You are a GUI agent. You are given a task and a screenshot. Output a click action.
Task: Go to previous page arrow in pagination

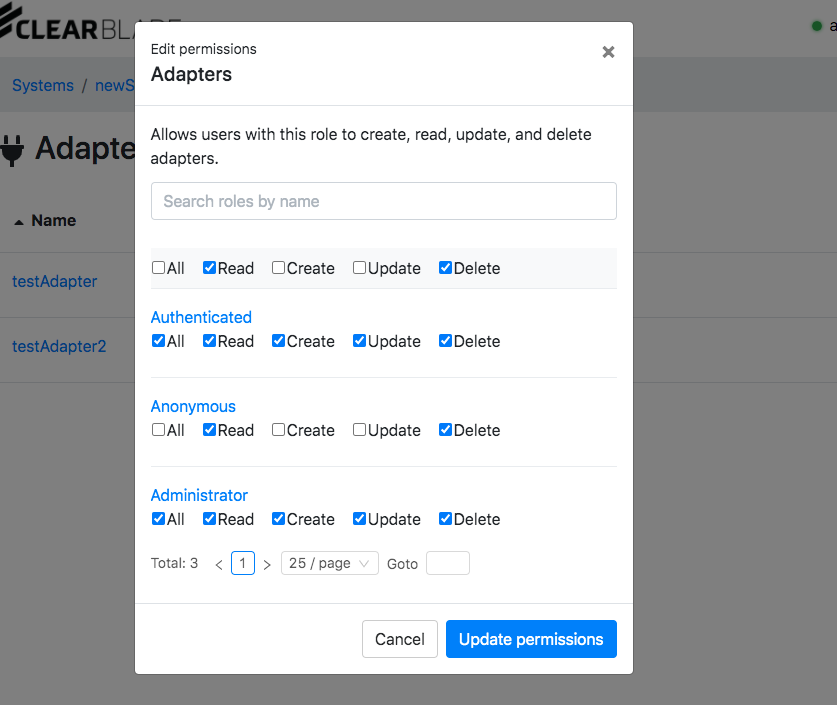click(x=219, y=564)
